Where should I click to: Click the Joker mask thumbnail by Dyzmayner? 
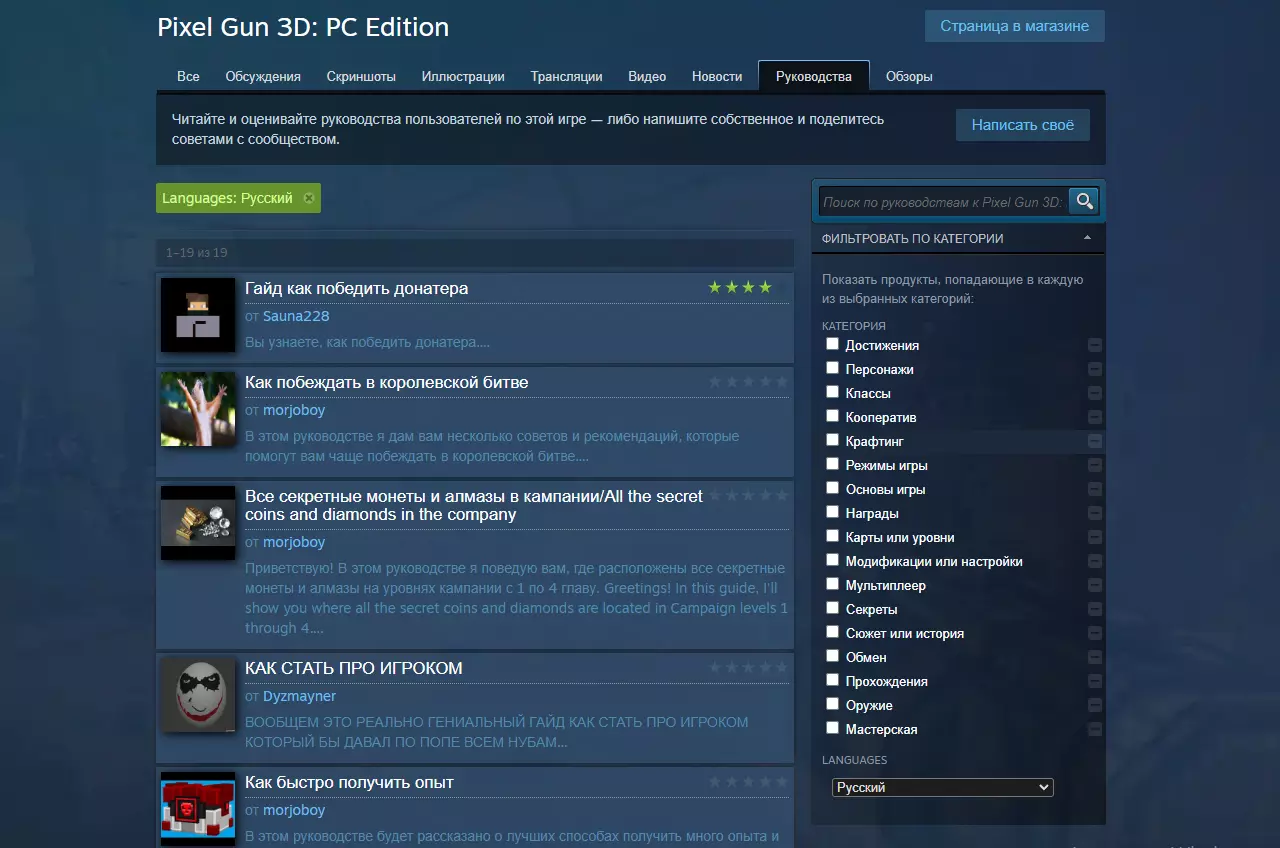tap(198, 694)
